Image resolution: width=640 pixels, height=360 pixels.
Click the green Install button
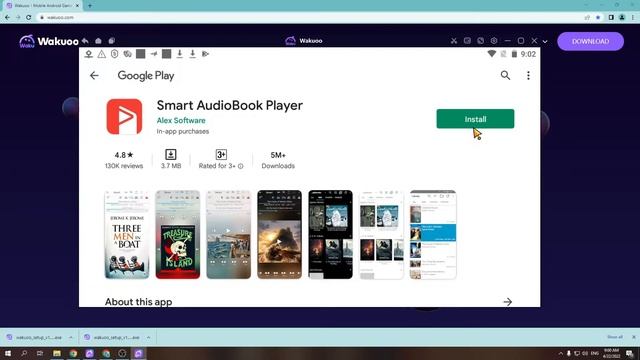475,119
